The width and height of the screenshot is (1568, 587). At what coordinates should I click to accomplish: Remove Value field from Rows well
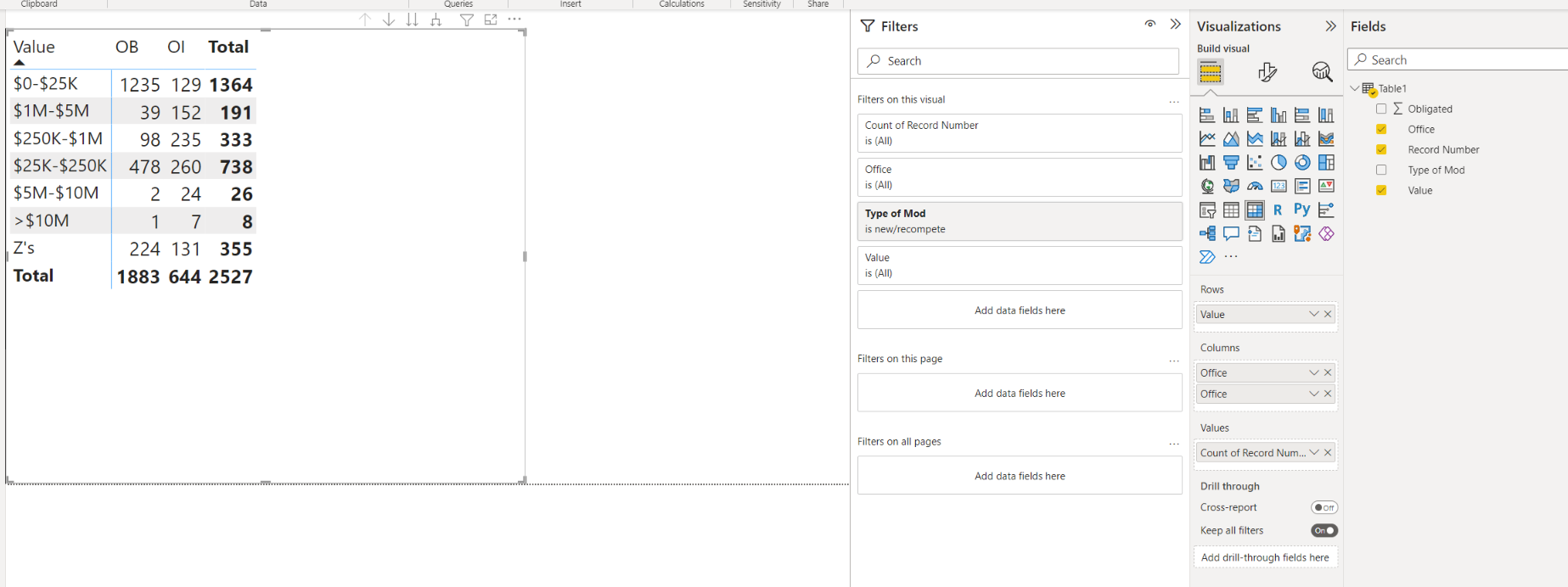coord(1328,314)
